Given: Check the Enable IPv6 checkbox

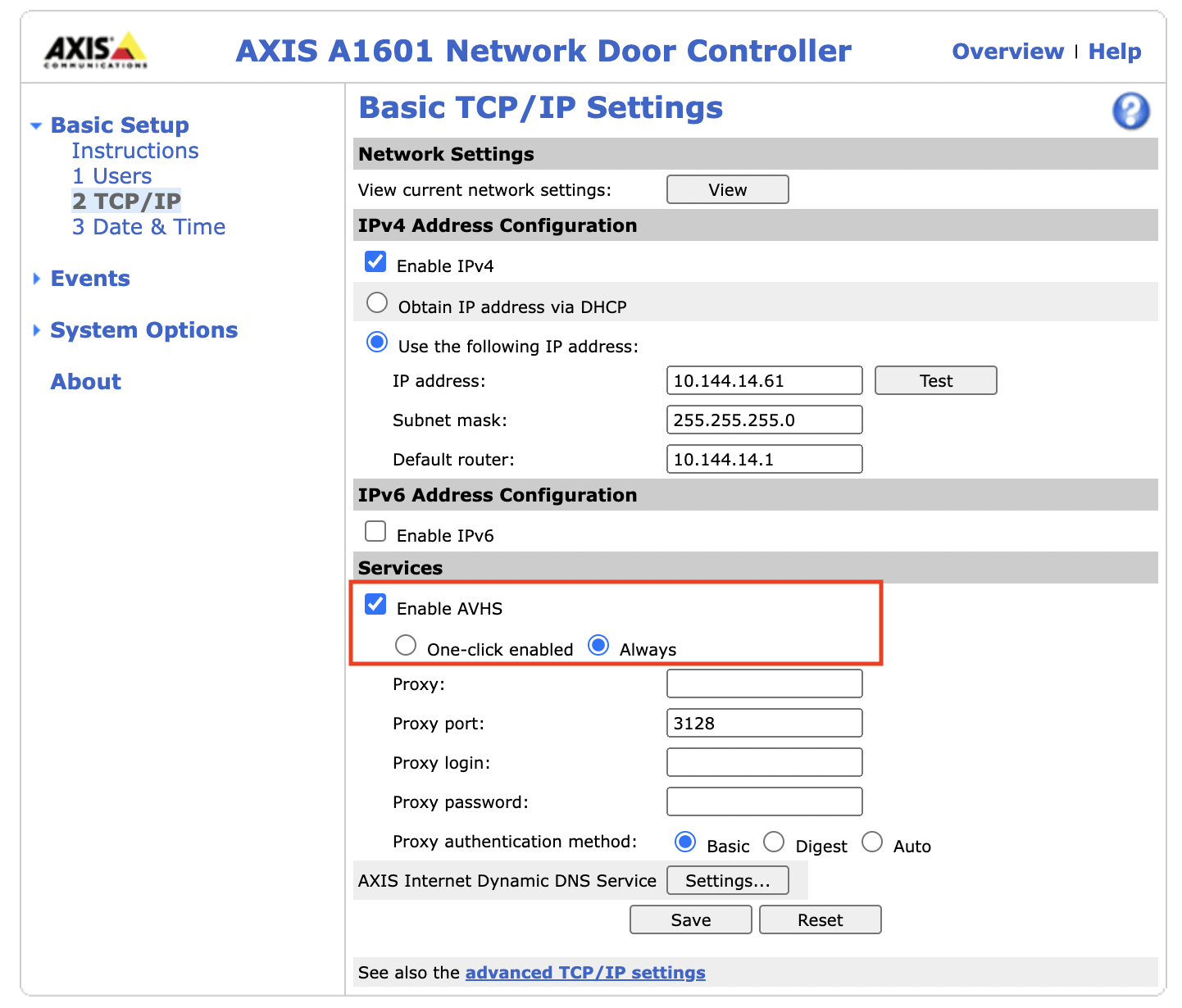Looking at the screenshot, I should [x=375, y=532].
